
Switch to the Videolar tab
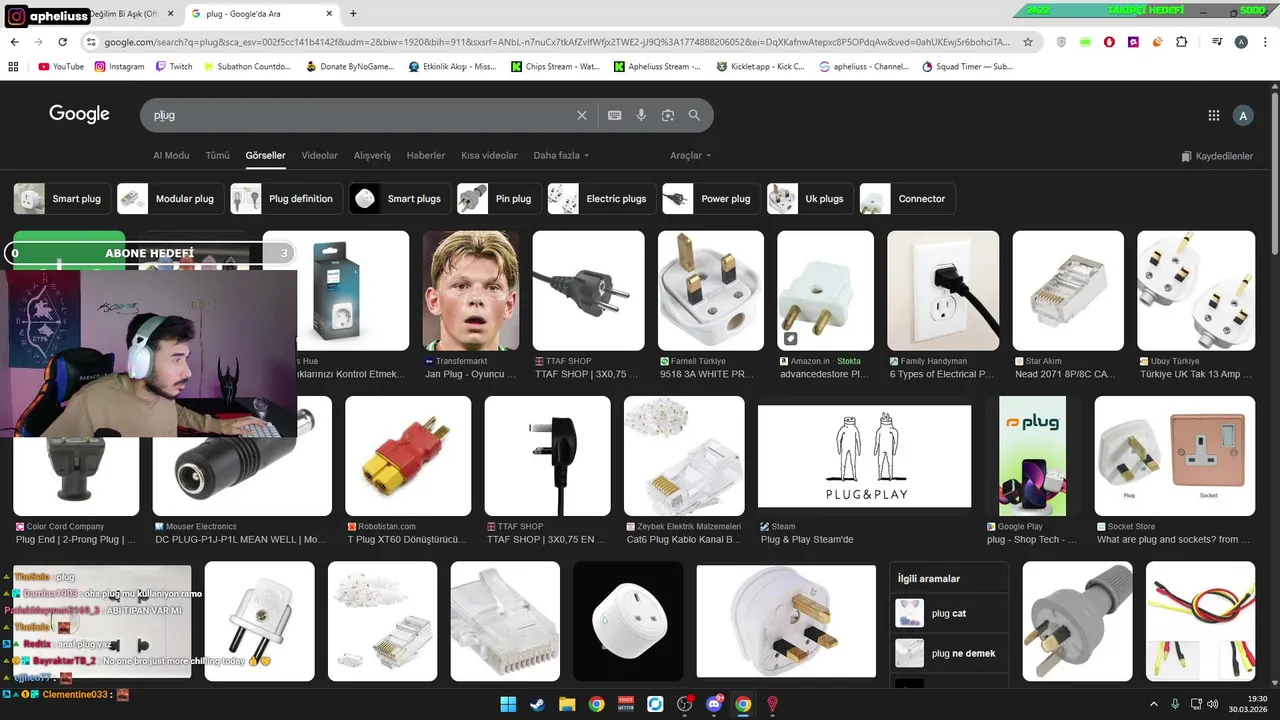click(320, 155)
